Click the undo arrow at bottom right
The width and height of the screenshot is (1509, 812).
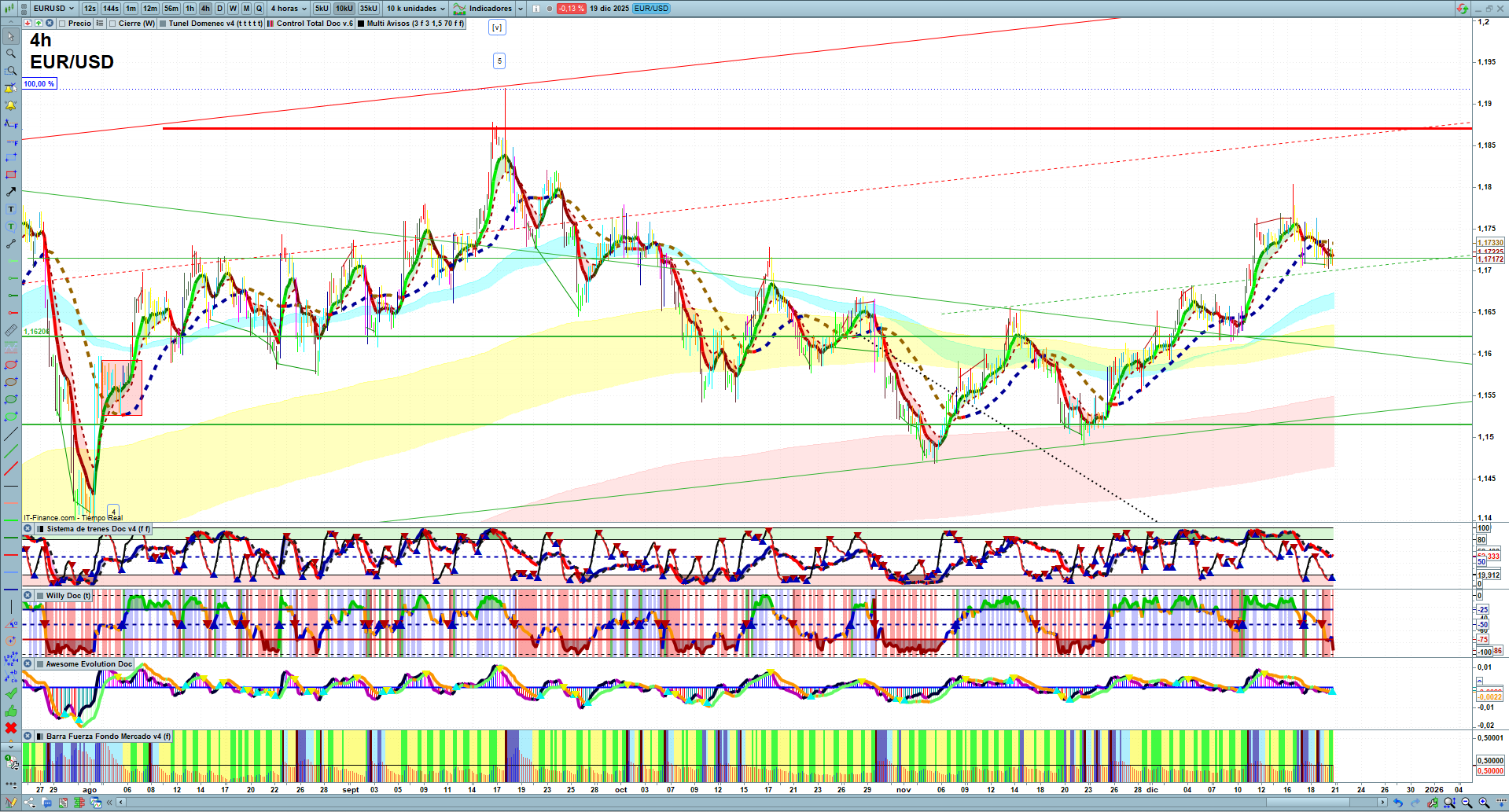tap(1397, 803)
